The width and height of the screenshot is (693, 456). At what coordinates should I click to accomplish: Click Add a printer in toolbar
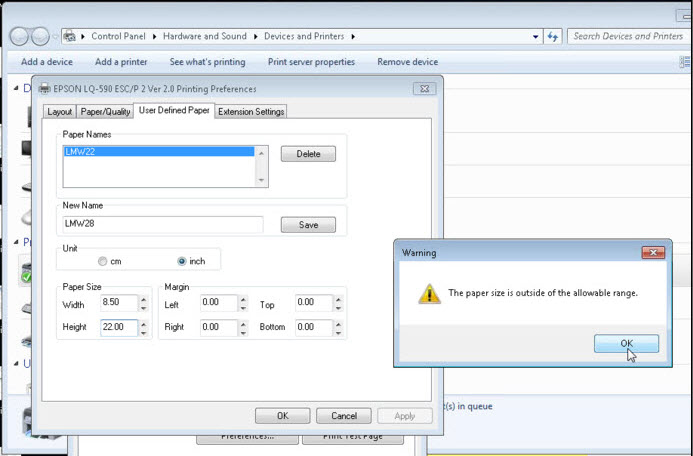pos(122,62)
